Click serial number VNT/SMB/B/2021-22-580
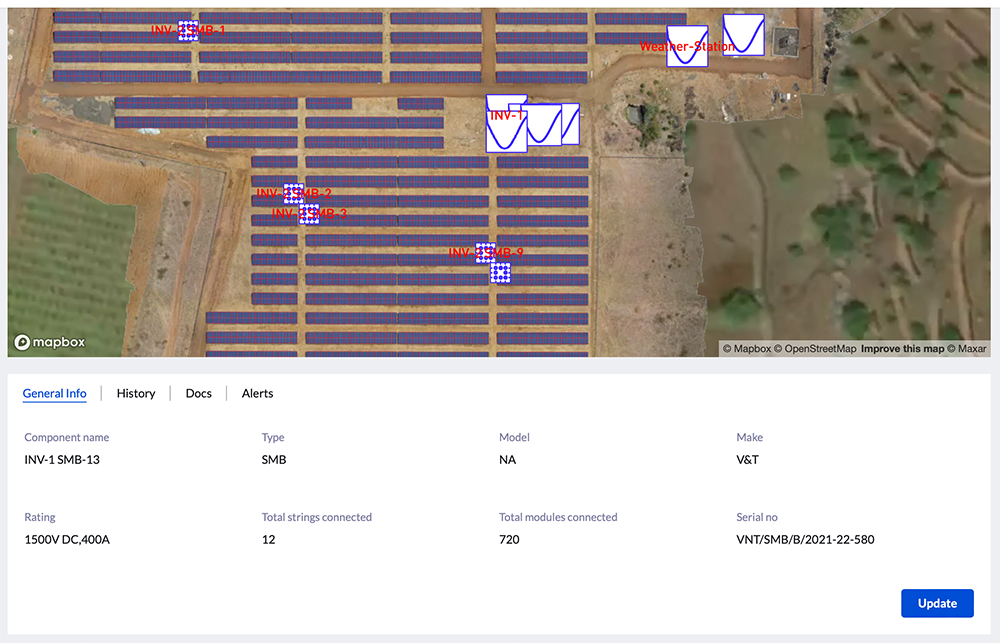Screen dimensions: 1000x643 pyautogui.click(x=805, y=540)
